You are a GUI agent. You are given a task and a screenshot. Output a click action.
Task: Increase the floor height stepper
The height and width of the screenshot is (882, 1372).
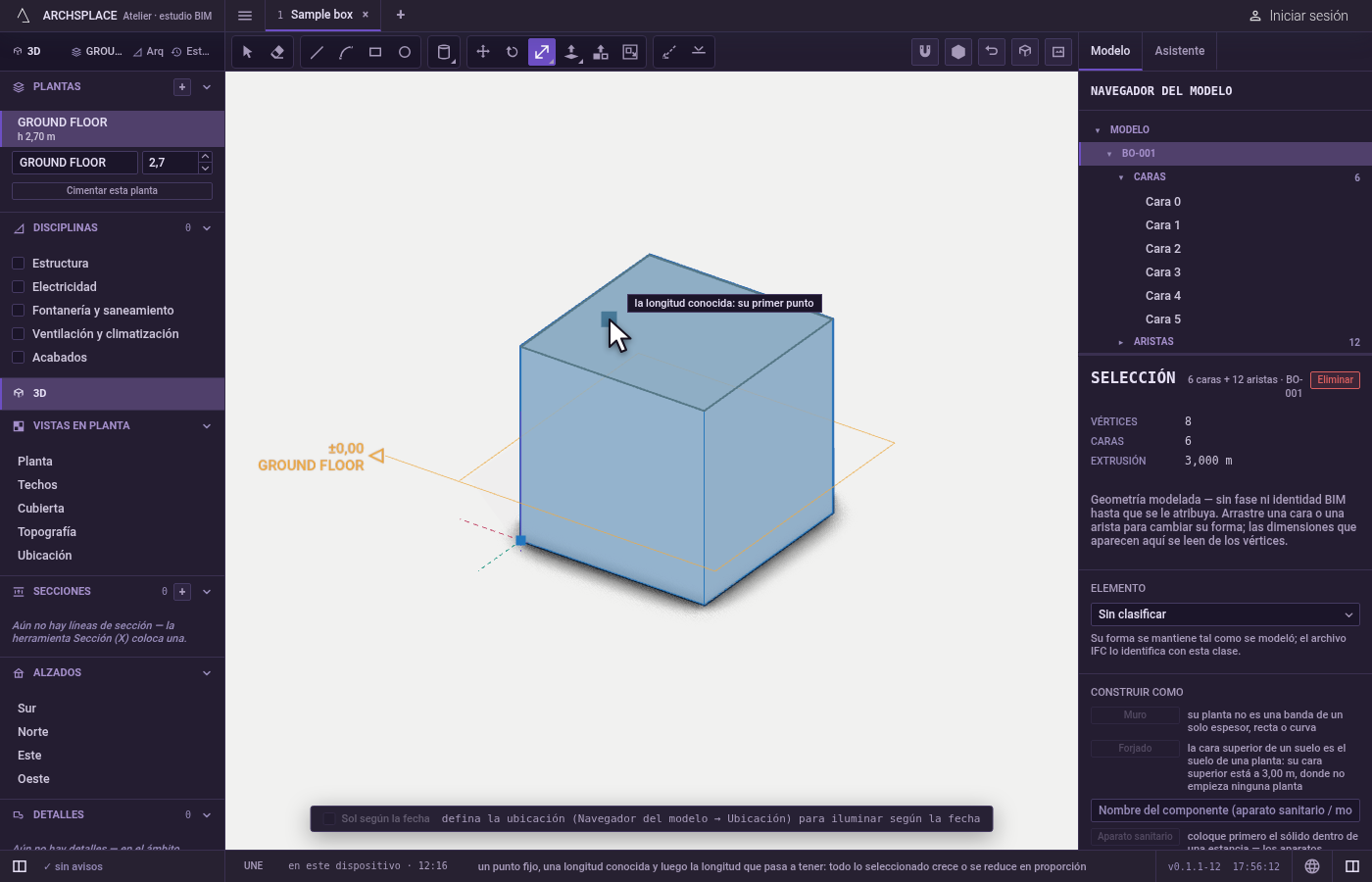pyautogui.click(x=205, y=157)
